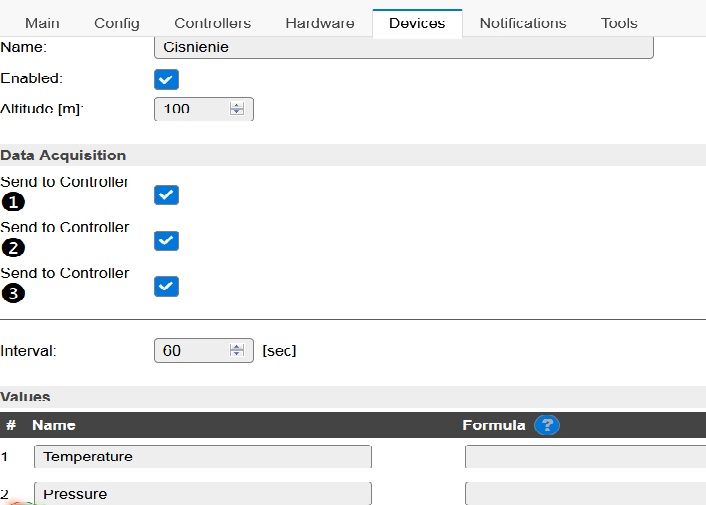Viewport: 706px width, 505px height.
Task: Toggle the Enabled checkbox
Action: pos(166,79)
